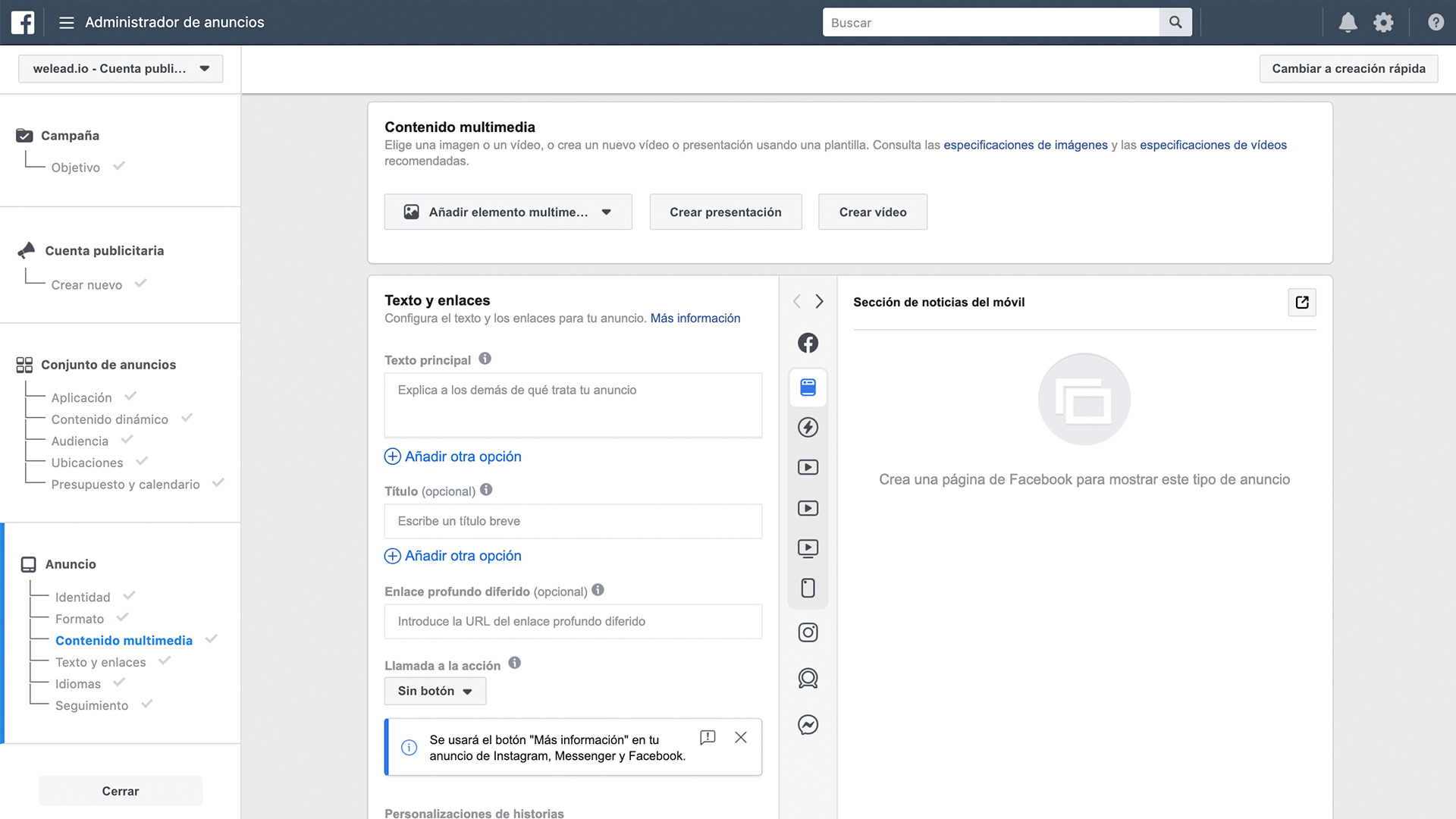Click the search magnifier button
Screen dimensions: 1456x819
tap(1175, 23)
